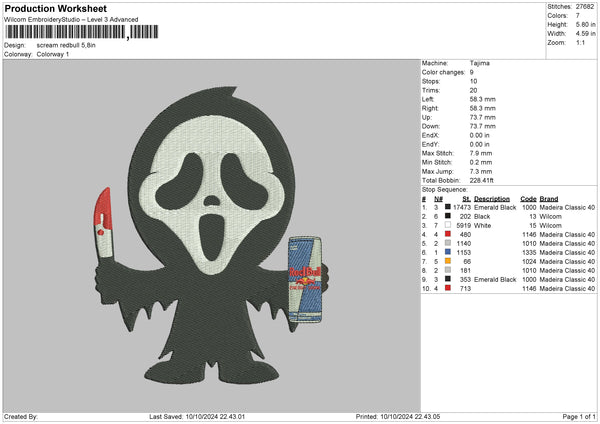Click the total bobbin value "228.41ft"
Screen dimensions: 600x424
click(481, 180)
